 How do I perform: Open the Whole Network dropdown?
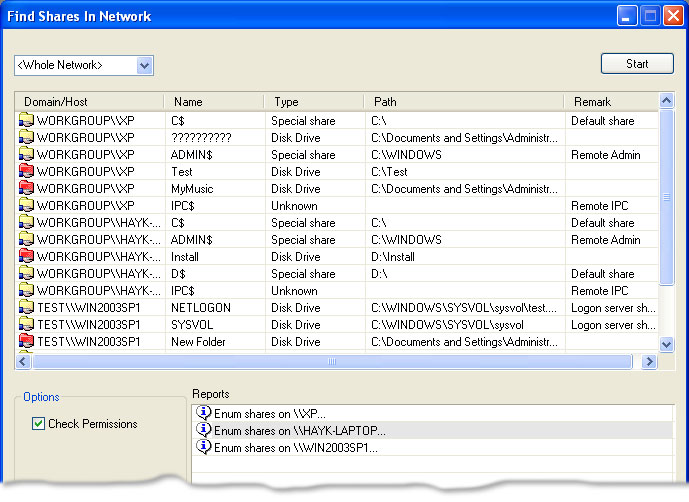(145, 65)
